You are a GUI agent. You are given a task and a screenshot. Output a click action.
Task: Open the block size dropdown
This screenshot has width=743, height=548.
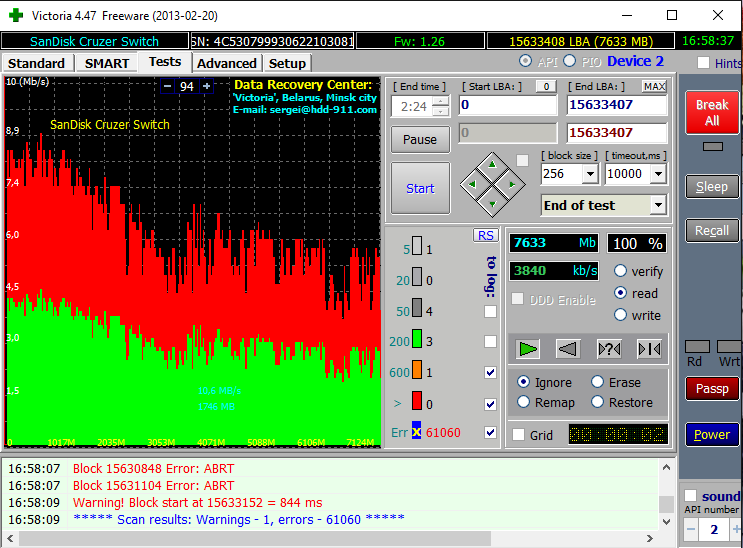tap(589, 174)
